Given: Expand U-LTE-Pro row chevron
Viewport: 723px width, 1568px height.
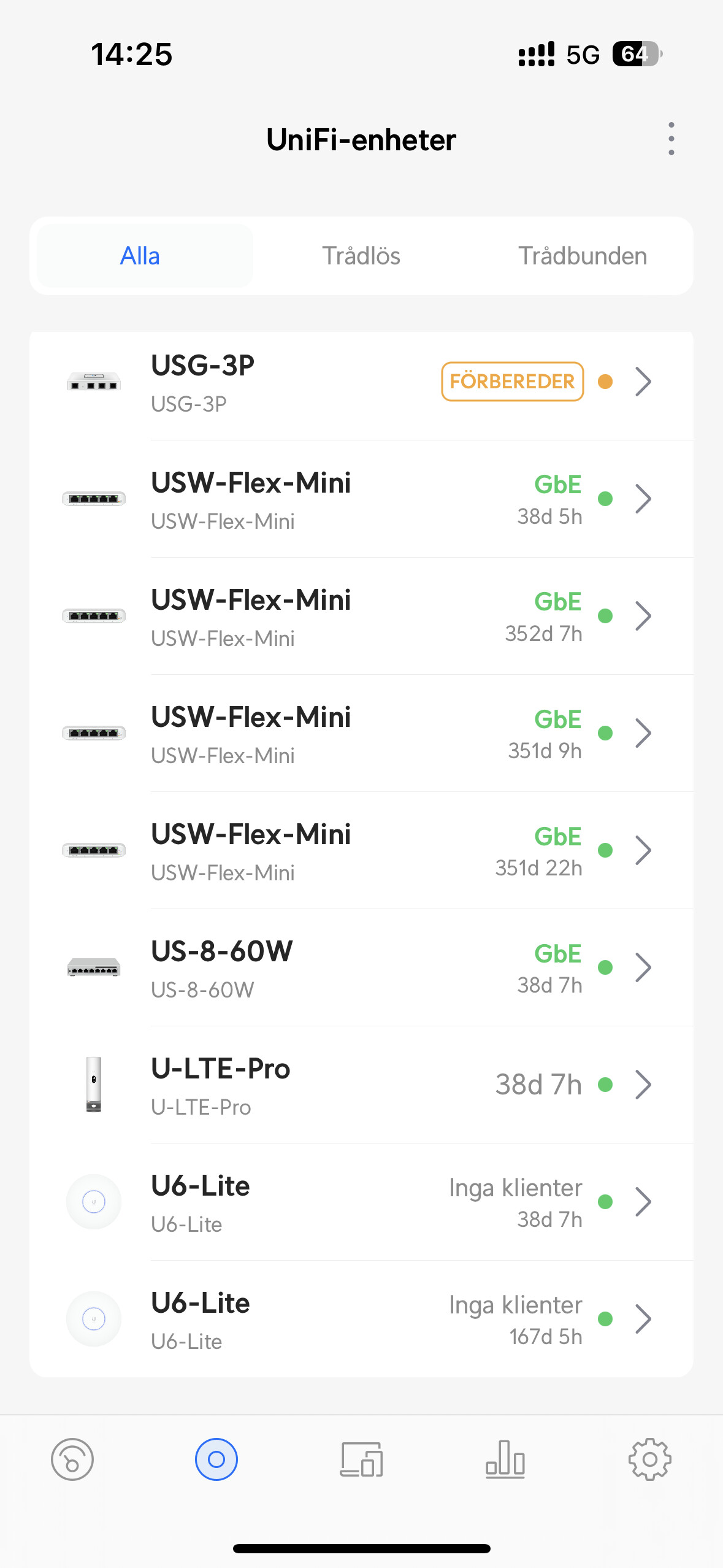Looking at the screenshot, I should [643, 1085].
